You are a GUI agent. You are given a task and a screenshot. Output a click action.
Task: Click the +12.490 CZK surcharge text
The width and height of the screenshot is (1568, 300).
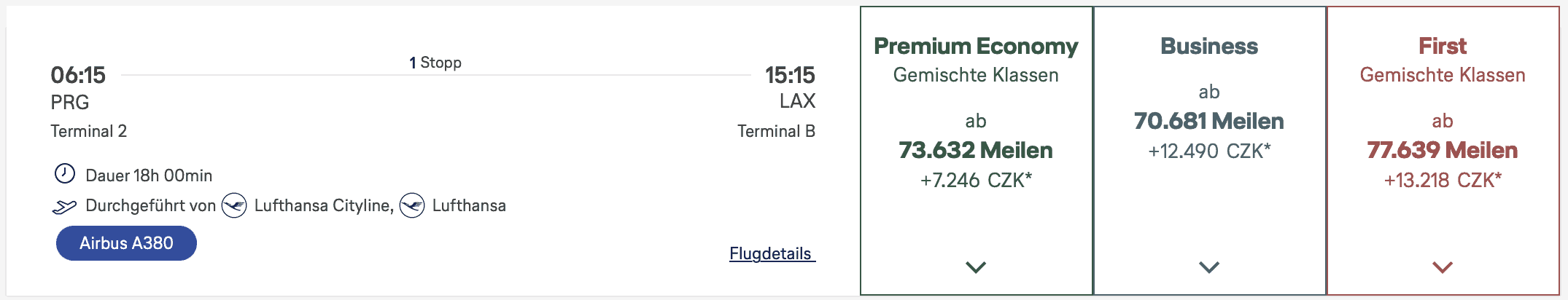1209,151
